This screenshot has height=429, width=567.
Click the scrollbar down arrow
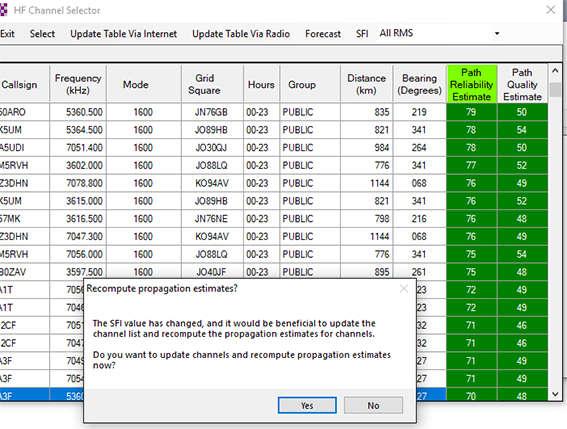pyautogui.click(x=555, y=394)
